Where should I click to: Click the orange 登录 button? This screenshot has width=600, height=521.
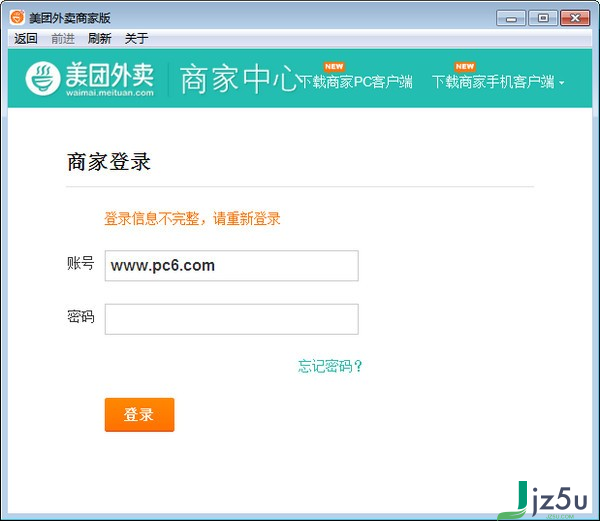coord(139,415)
